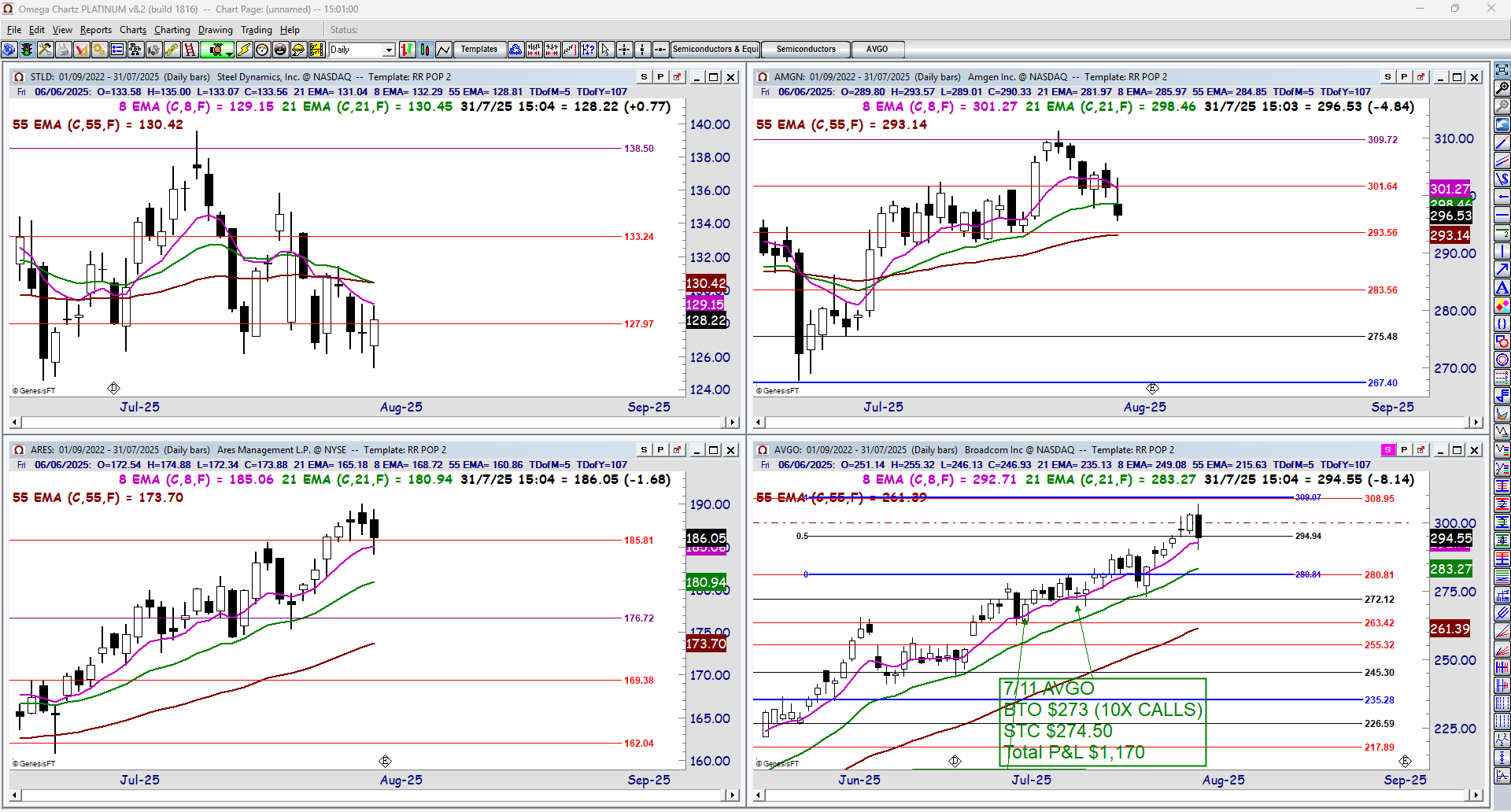Select the 7/11 AVGO trade annotation box
1511x812 pixels.
tap(1103, 722)
